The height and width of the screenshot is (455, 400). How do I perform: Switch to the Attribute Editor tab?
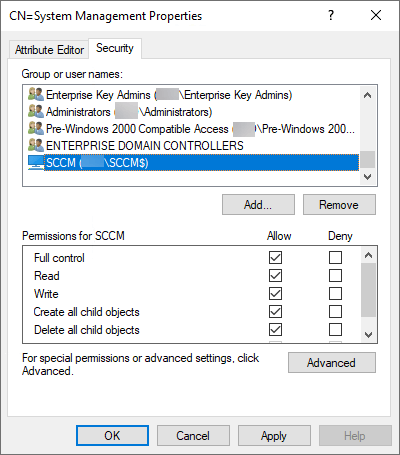click(x=49, y=50)
